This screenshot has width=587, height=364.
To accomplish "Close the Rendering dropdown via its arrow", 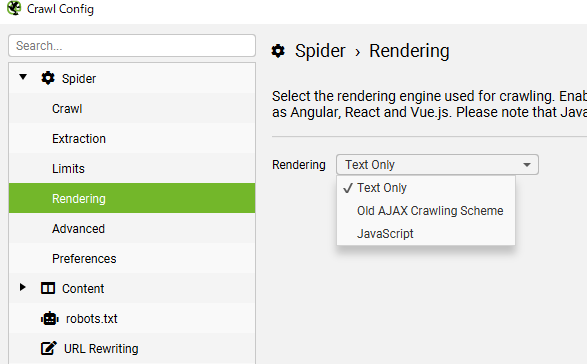I will [527, 165].
